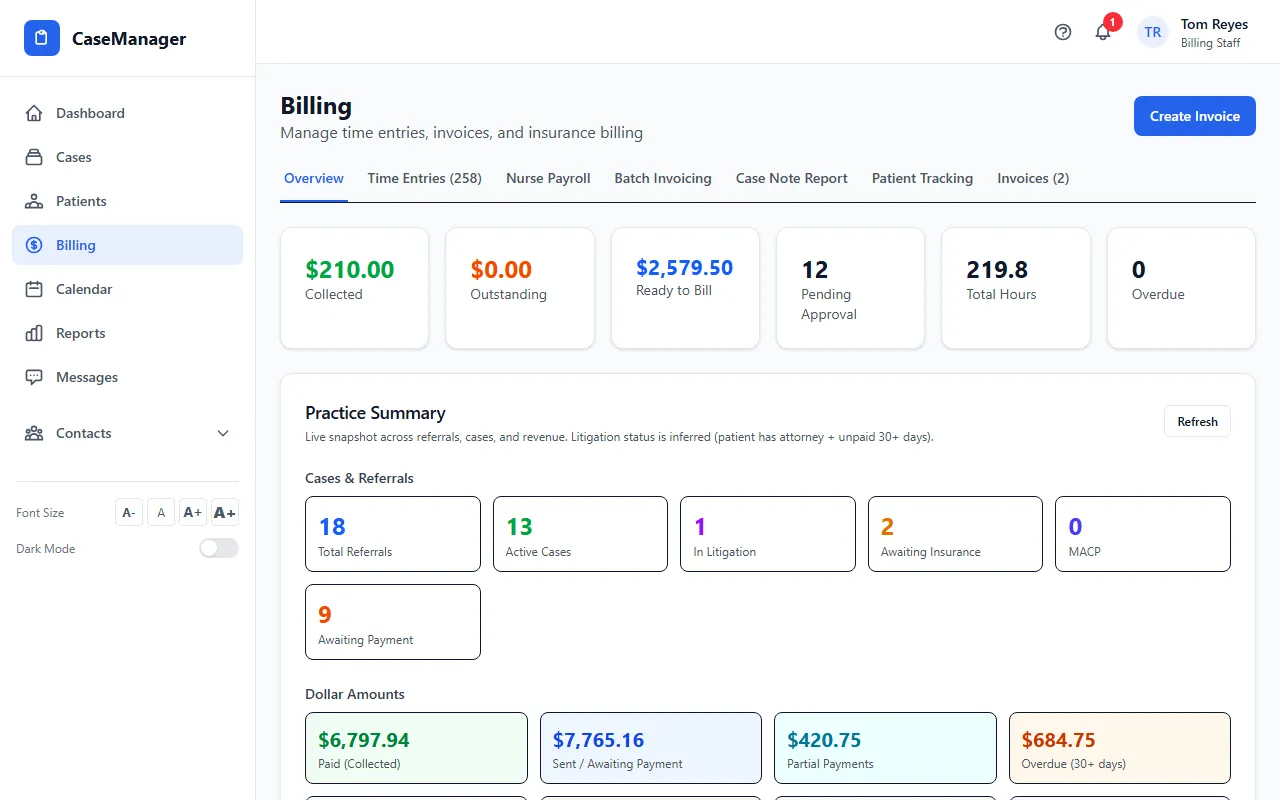Click the $420.75 Partial Payments tile
Screen dimensions: 1280x800
[885, 748]
